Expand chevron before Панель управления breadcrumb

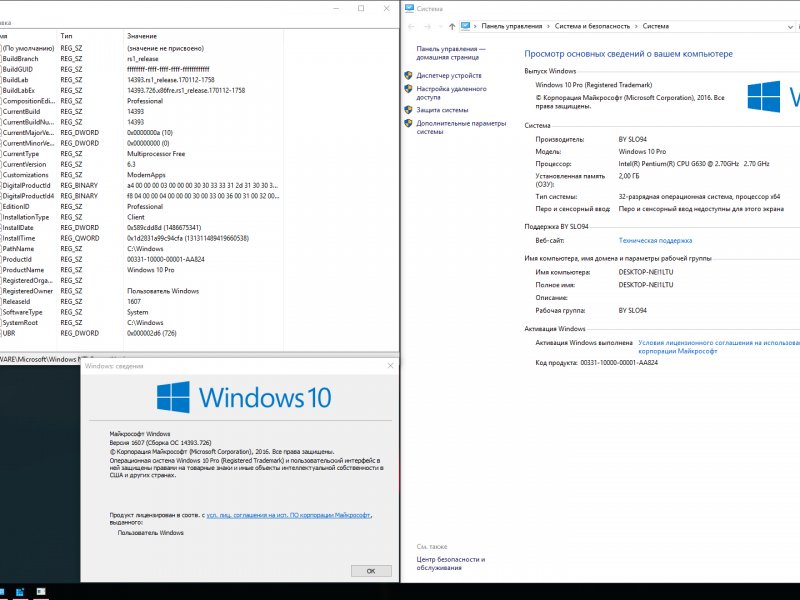(475, 26)
